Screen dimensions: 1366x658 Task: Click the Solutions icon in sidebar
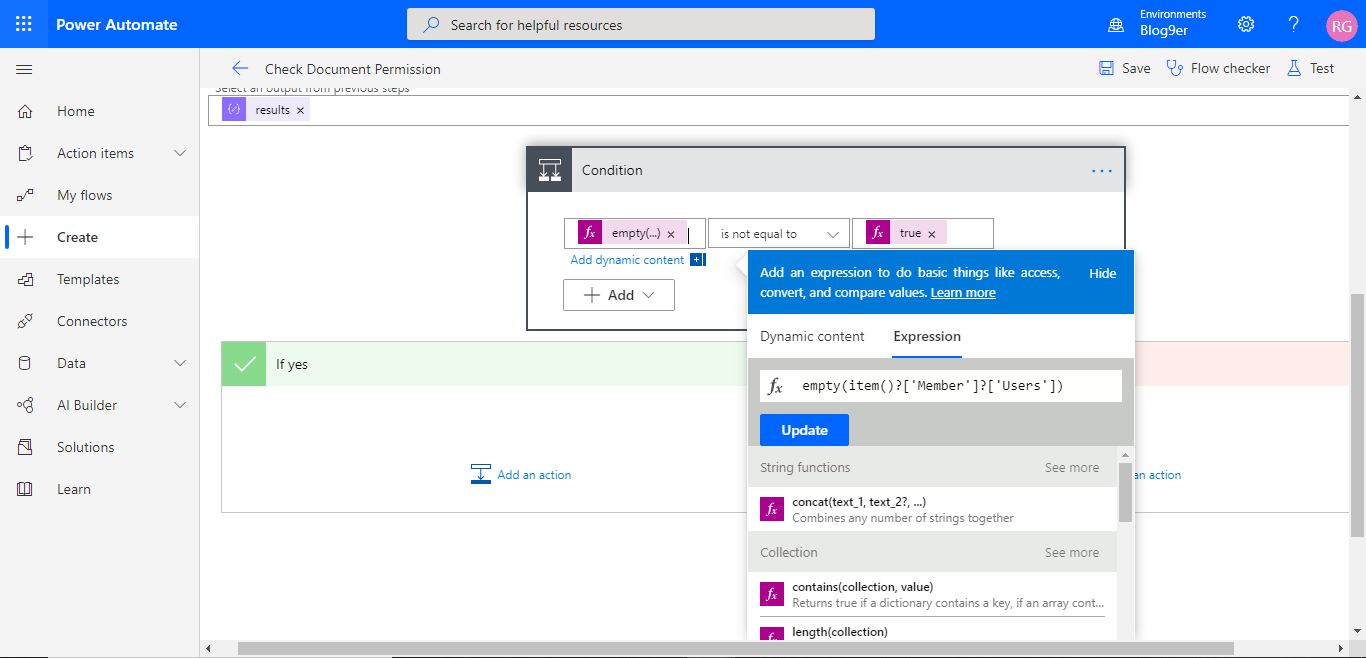[x=25, y=447]
